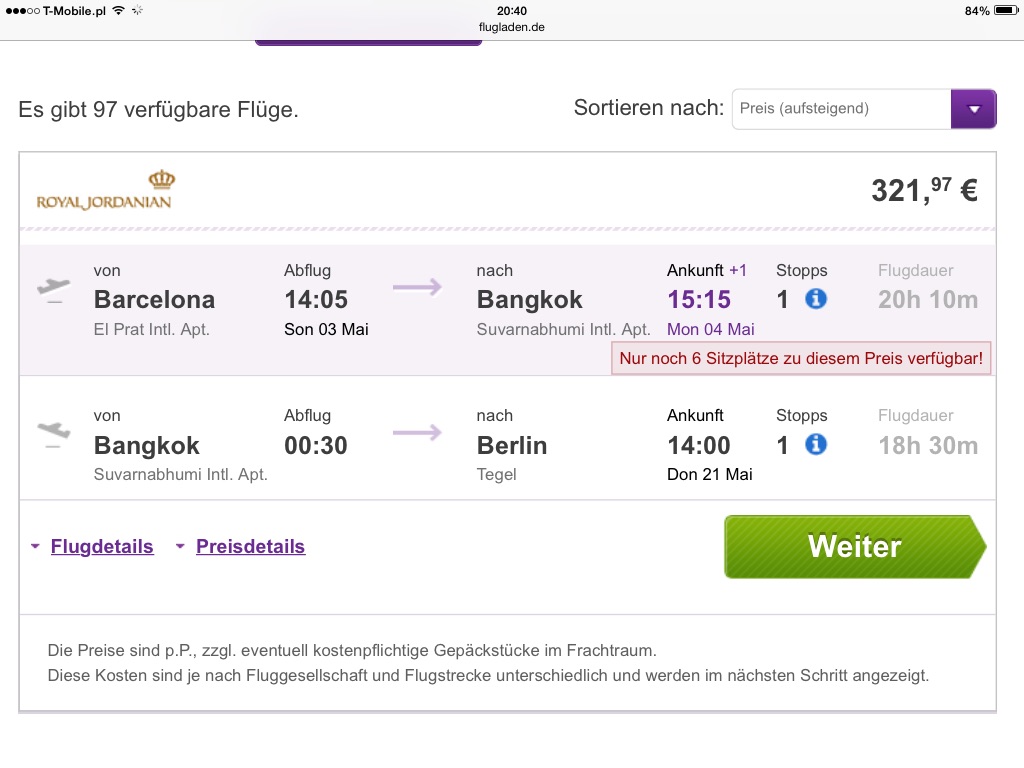Click the outbound flight arrow to Bangkok
The width and height of the screenshot is (1024, 768).
pyautogui.click(x=417, y=287)
